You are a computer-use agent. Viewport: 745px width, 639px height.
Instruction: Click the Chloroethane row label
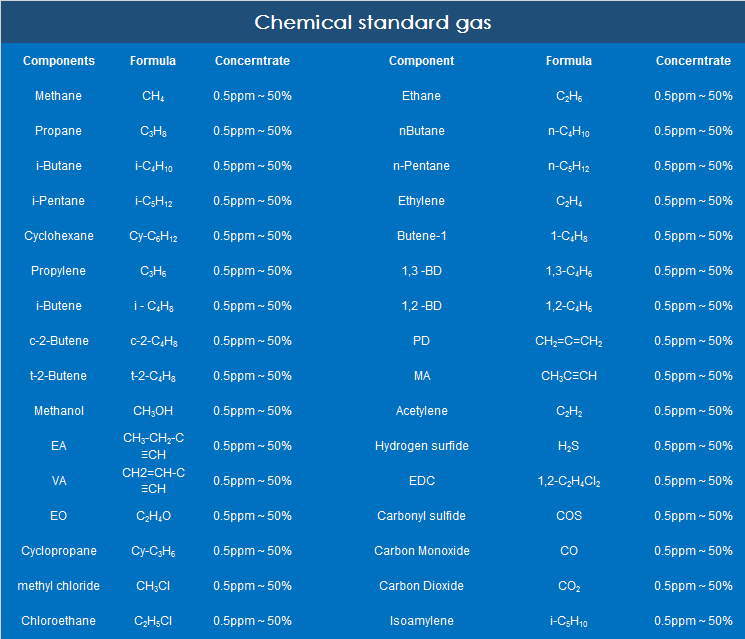pos(59,621)
